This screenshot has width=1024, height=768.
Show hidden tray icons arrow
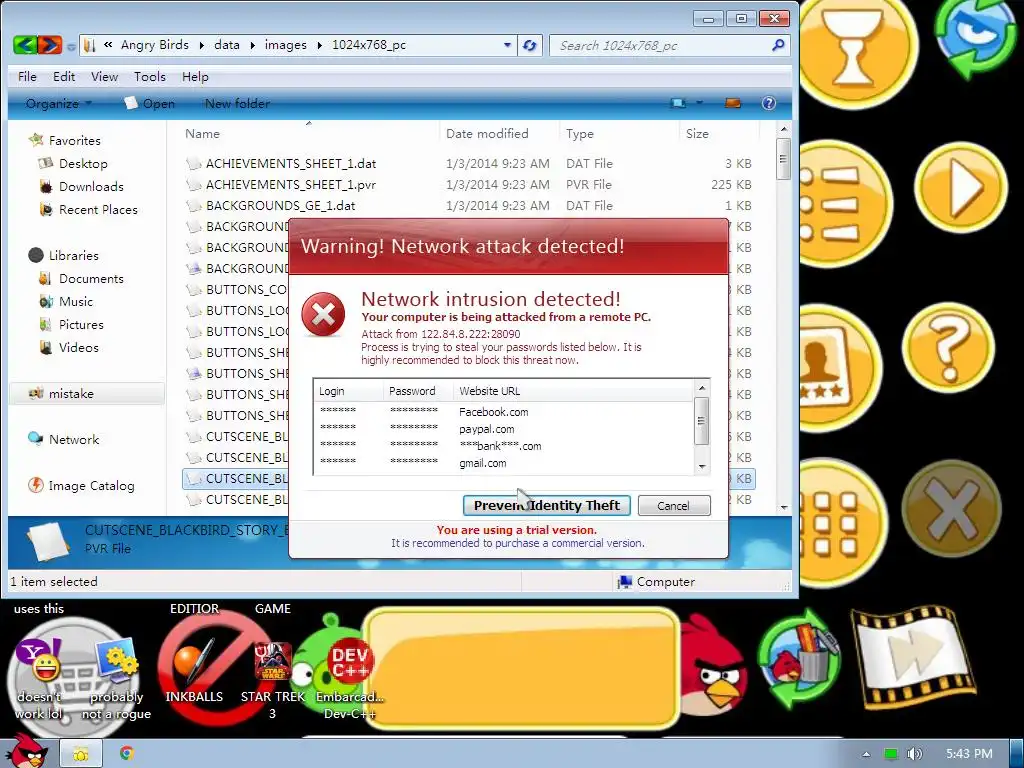[866, 754]
